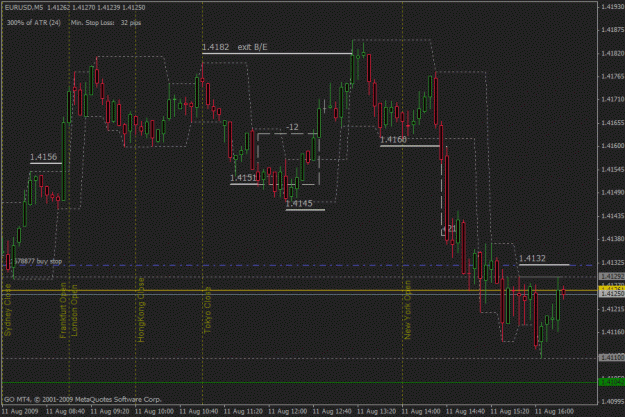This screenshot has width=625, height=417.
Task: Click the 1.41710 price axis value
Action: (613, 99)
